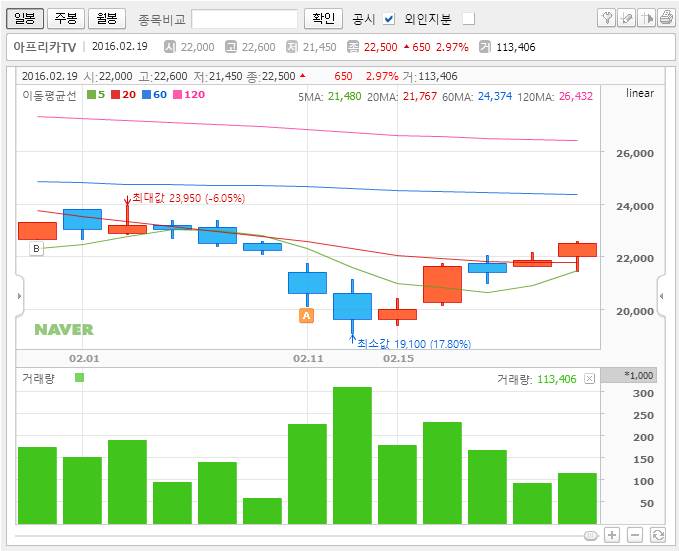Toggle the 60-day moving average legend
The width and height of the screenshot is (679, 551).
click(x=155, y=94)
